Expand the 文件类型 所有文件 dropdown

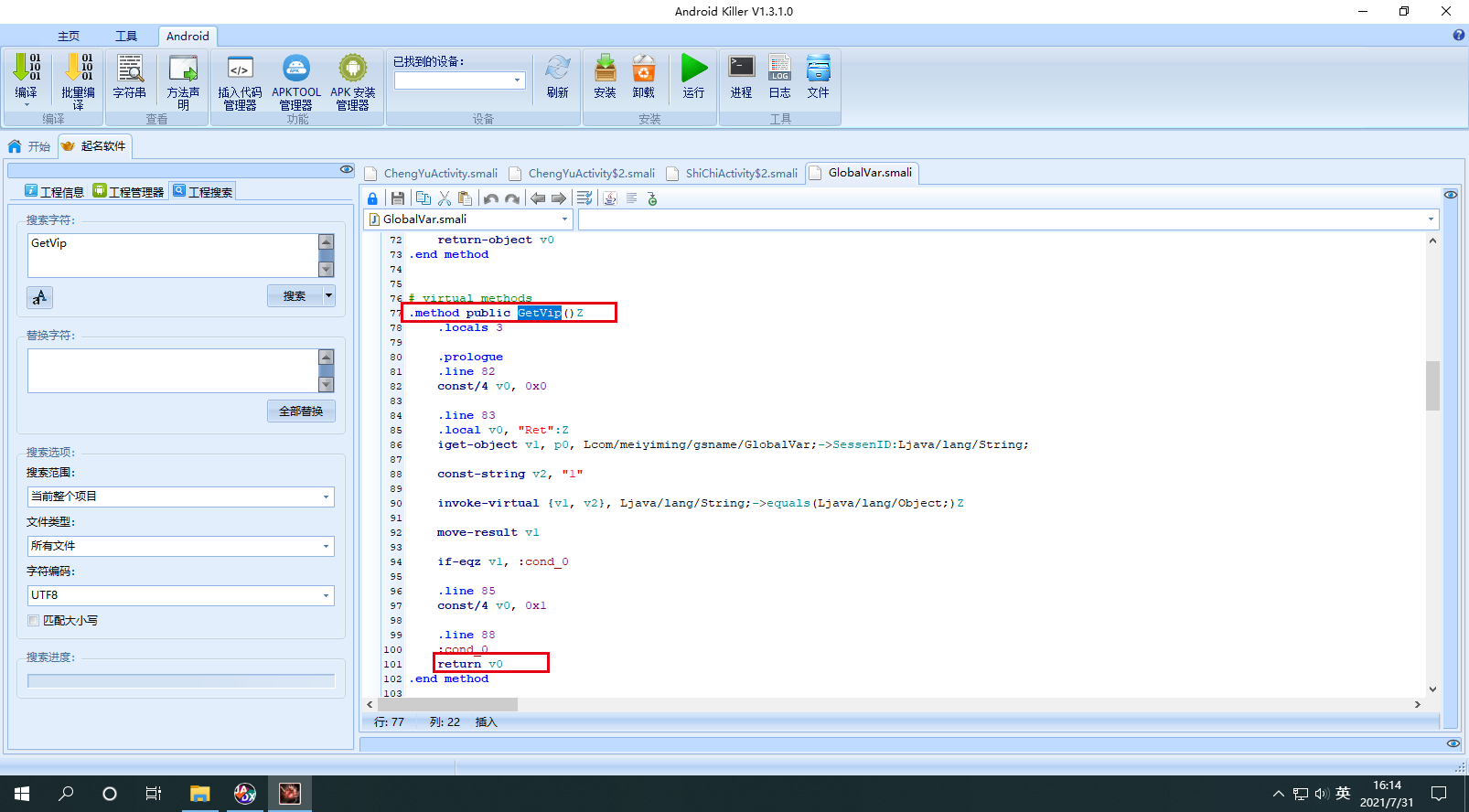click(x=326, y=546)
